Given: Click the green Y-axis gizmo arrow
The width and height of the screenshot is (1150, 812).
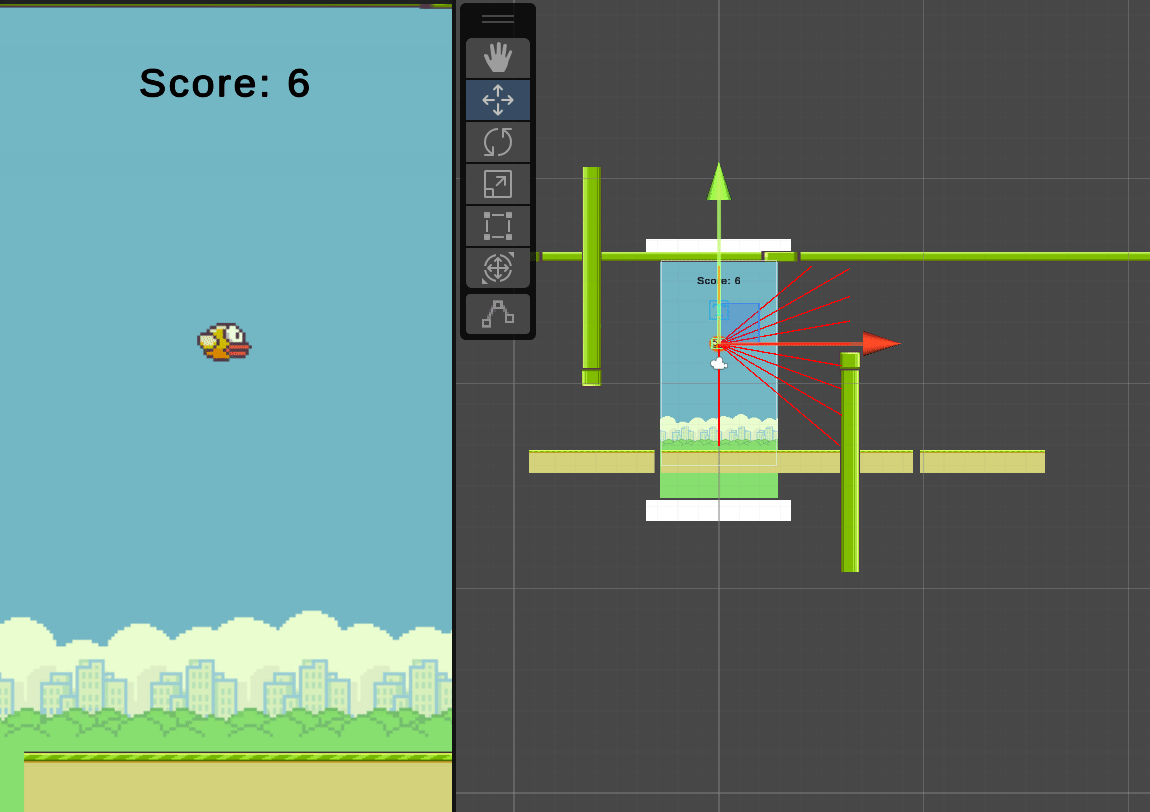Looking at the screenshot, I should [x=719, y=182].
